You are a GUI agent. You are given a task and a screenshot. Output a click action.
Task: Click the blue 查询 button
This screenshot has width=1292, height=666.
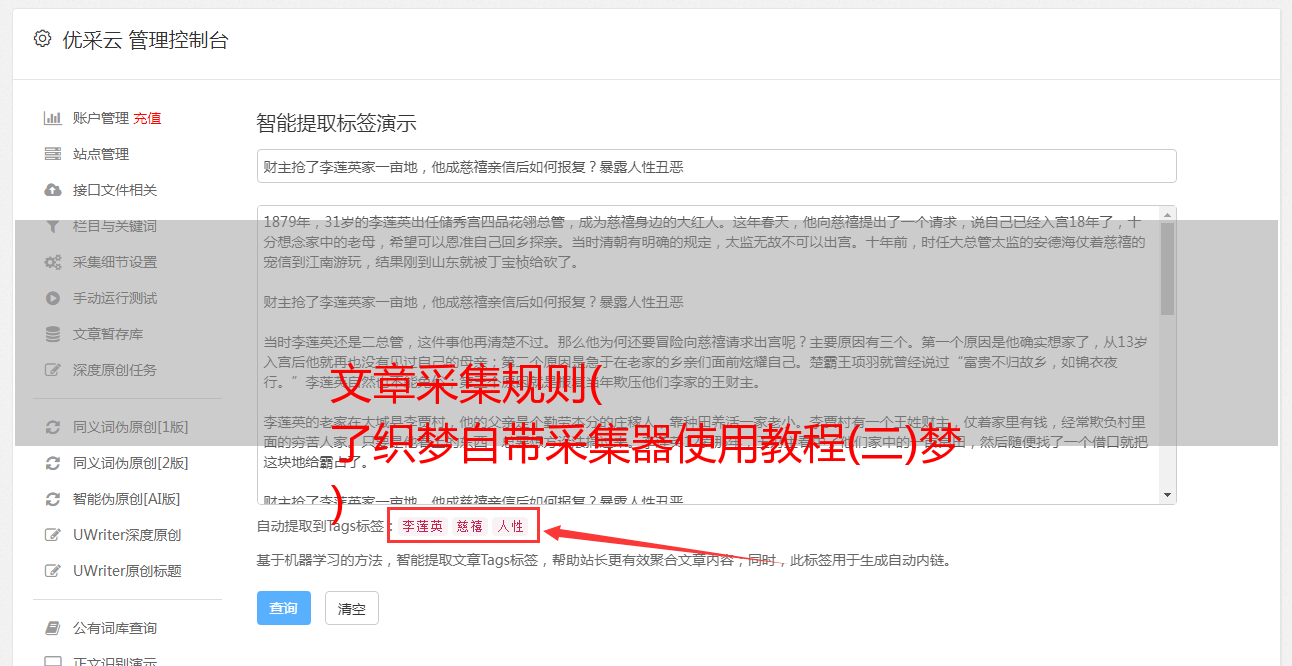click(x=284, y=608)
